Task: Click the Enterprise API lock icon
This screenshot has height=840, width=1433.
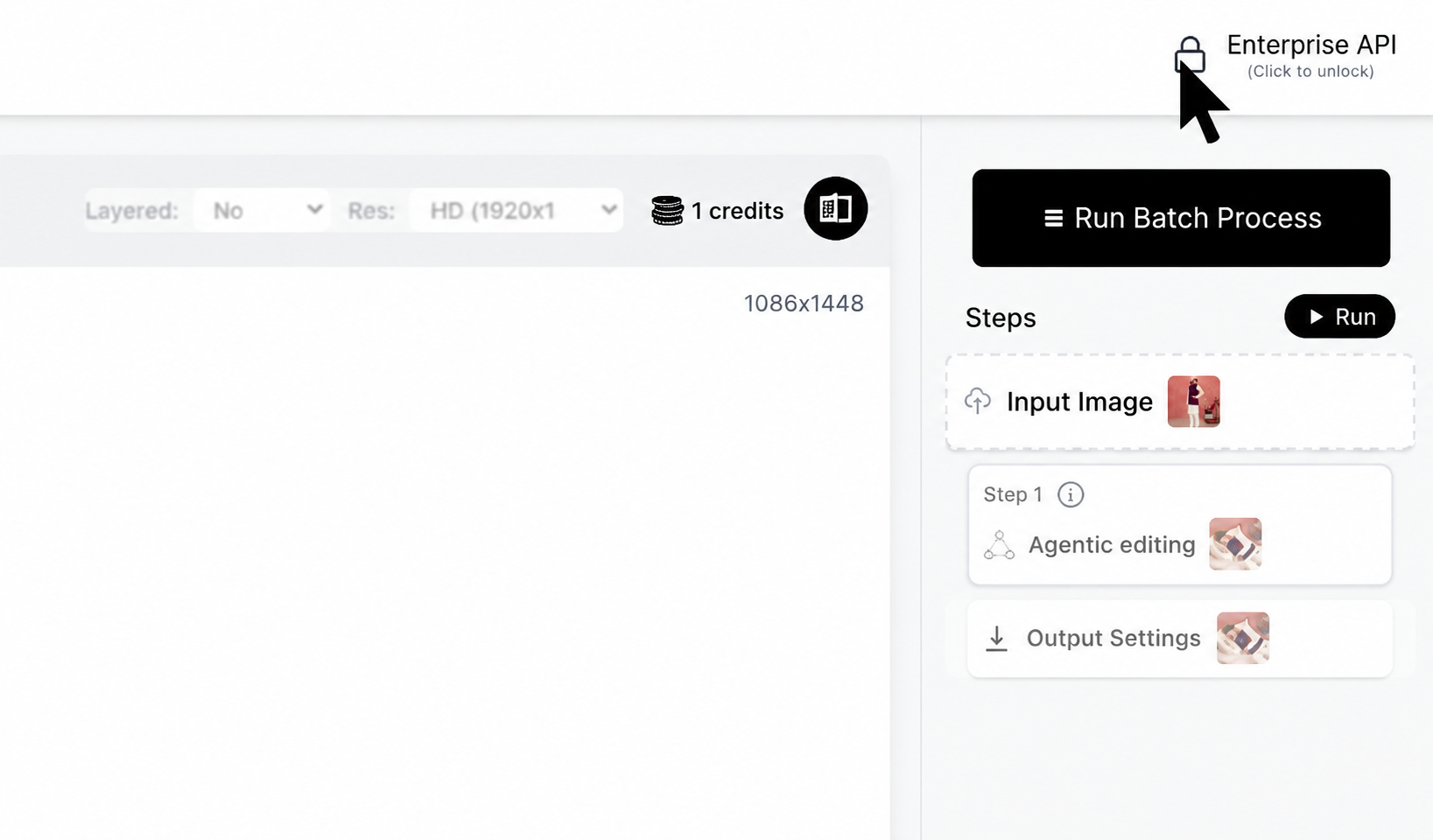Action: click(1190, 55)
